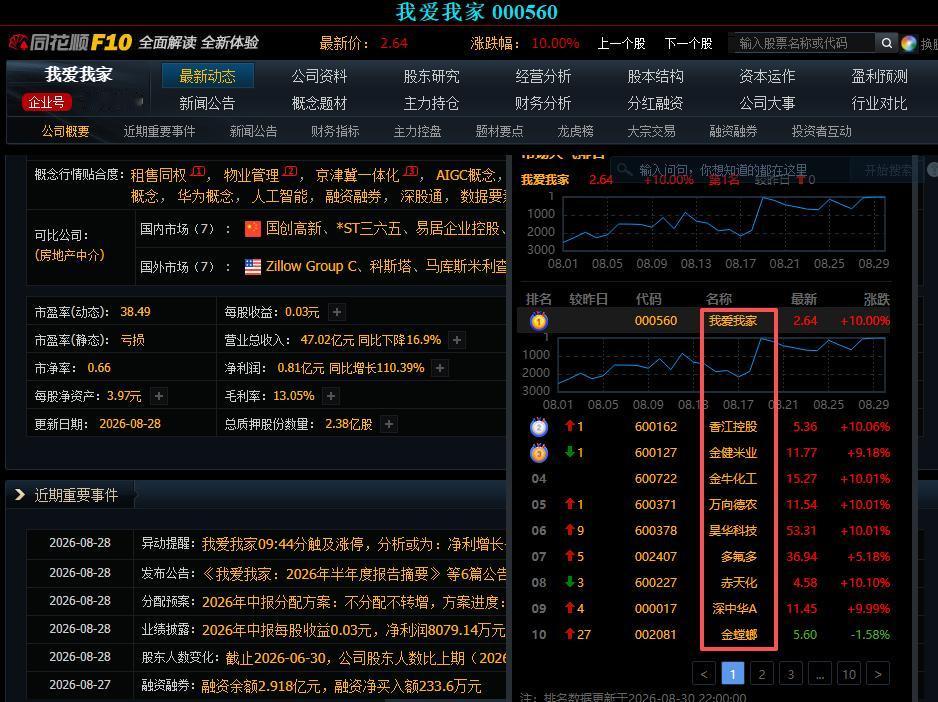Click footnote marker next to 租售同权
The width and height of the screenshot is (938, 702).
click(198, 172)
